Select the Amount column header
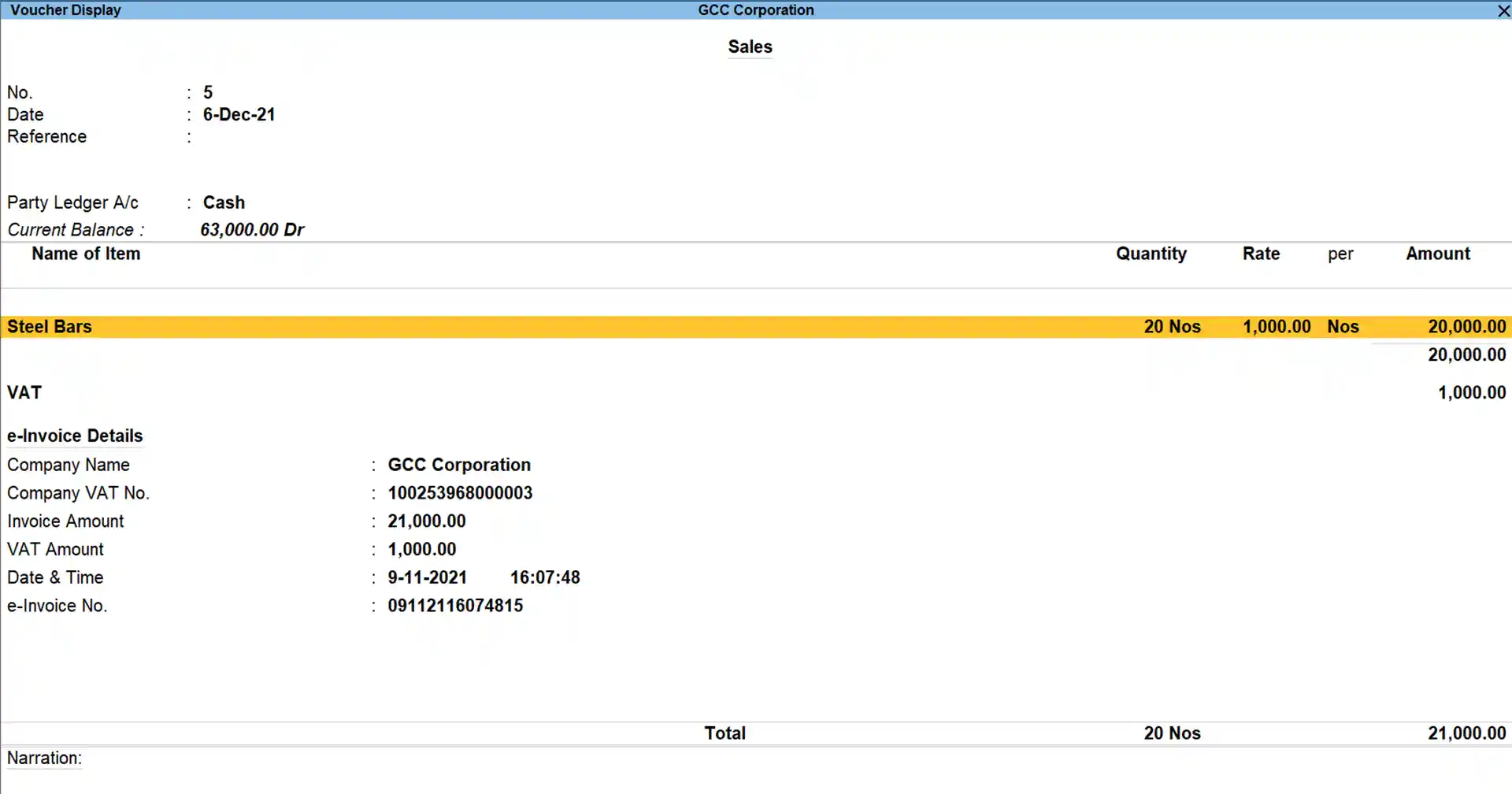The height and width of the screenshot is (794, 1512). point(1437,254)
